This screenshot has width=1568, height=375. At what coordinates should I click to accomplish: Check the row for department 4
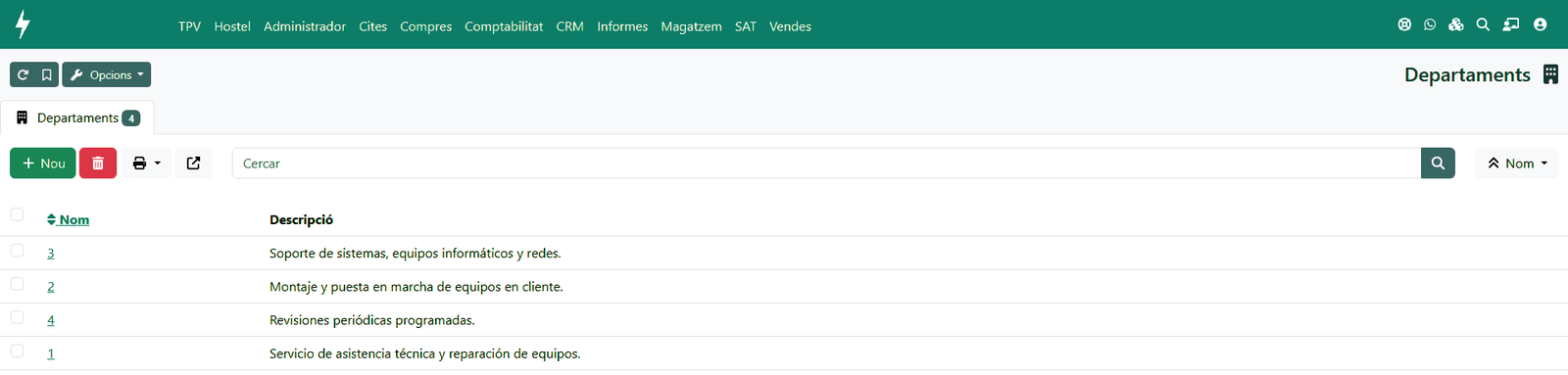click(x=17, y=317)
